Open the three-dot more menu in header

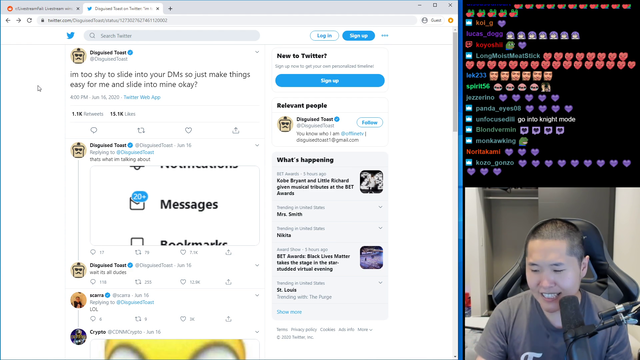pos(384,36)
